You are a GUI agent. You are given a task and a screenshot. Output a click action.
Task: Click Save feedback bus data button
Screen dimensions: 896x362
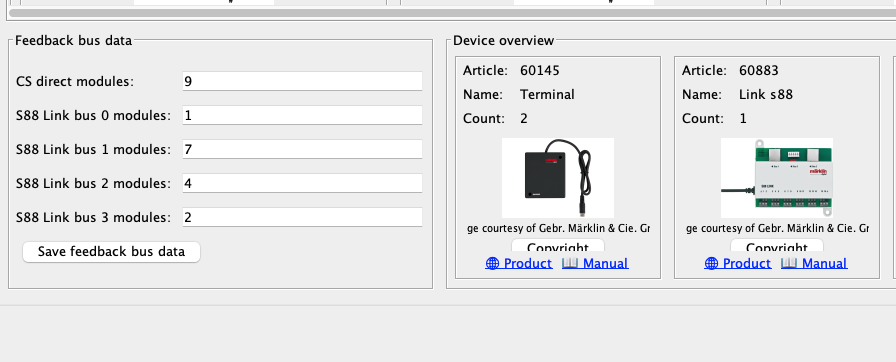[x=111, y=252]
